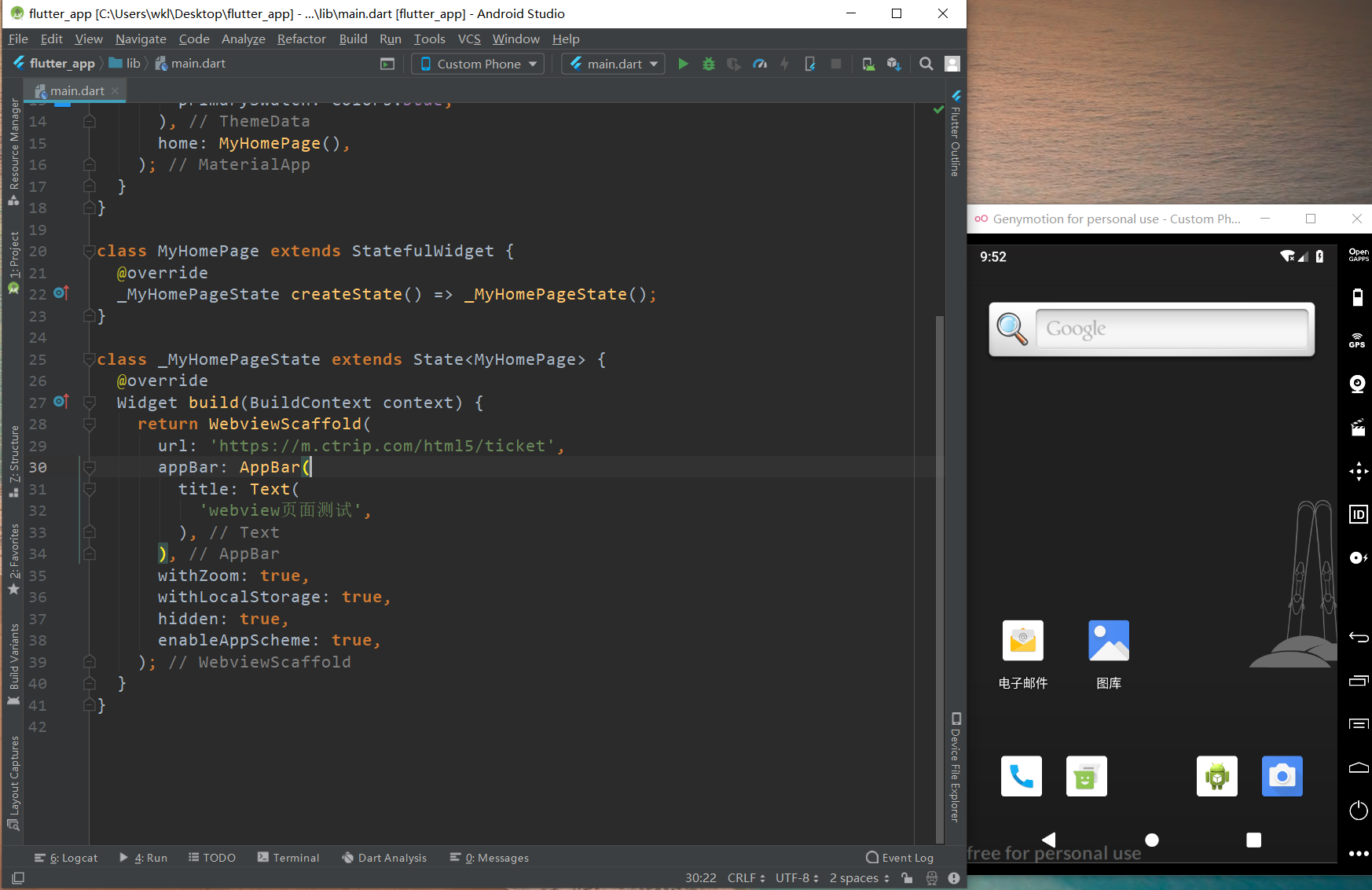Open SDK Manager from the toolbar
The width and height of the screenshot is (1372, 890).
click(893, 64)
